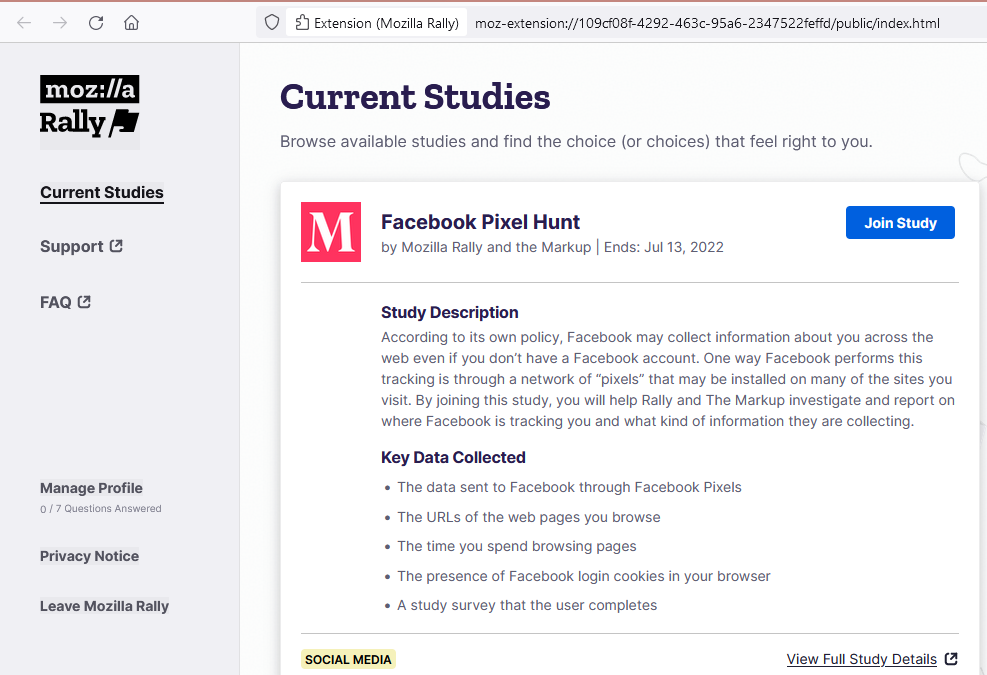Click the Current Studies page heading
Image resolution: width=987 pixels, height=675 pixels.
click(415, 97)
